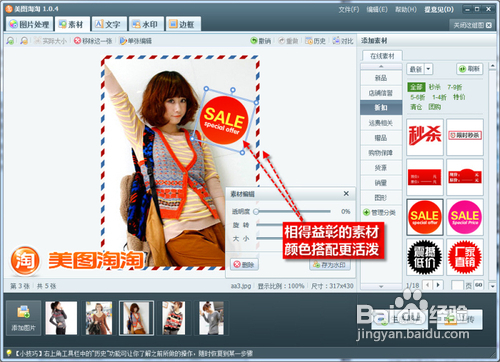Filter materials by 7-9折 tag
500x362 pixels.
click(x=455, y=87)
